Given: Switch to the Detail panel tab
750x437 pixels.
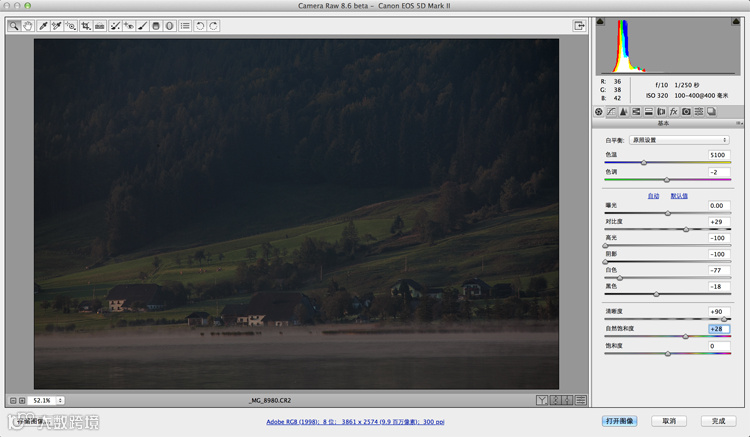Looking at the screenshot, I should [624, 111].
